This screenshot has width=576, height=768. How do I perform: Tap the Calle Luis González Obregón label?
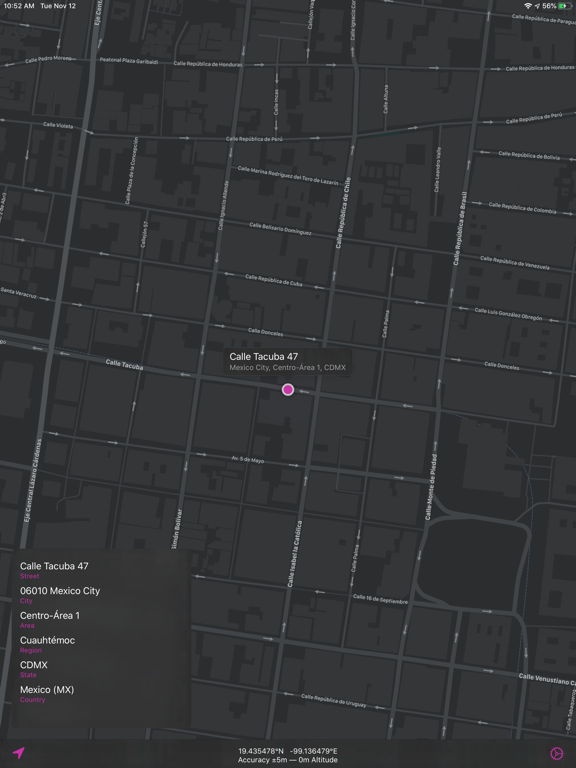click(x=508, y=314)
